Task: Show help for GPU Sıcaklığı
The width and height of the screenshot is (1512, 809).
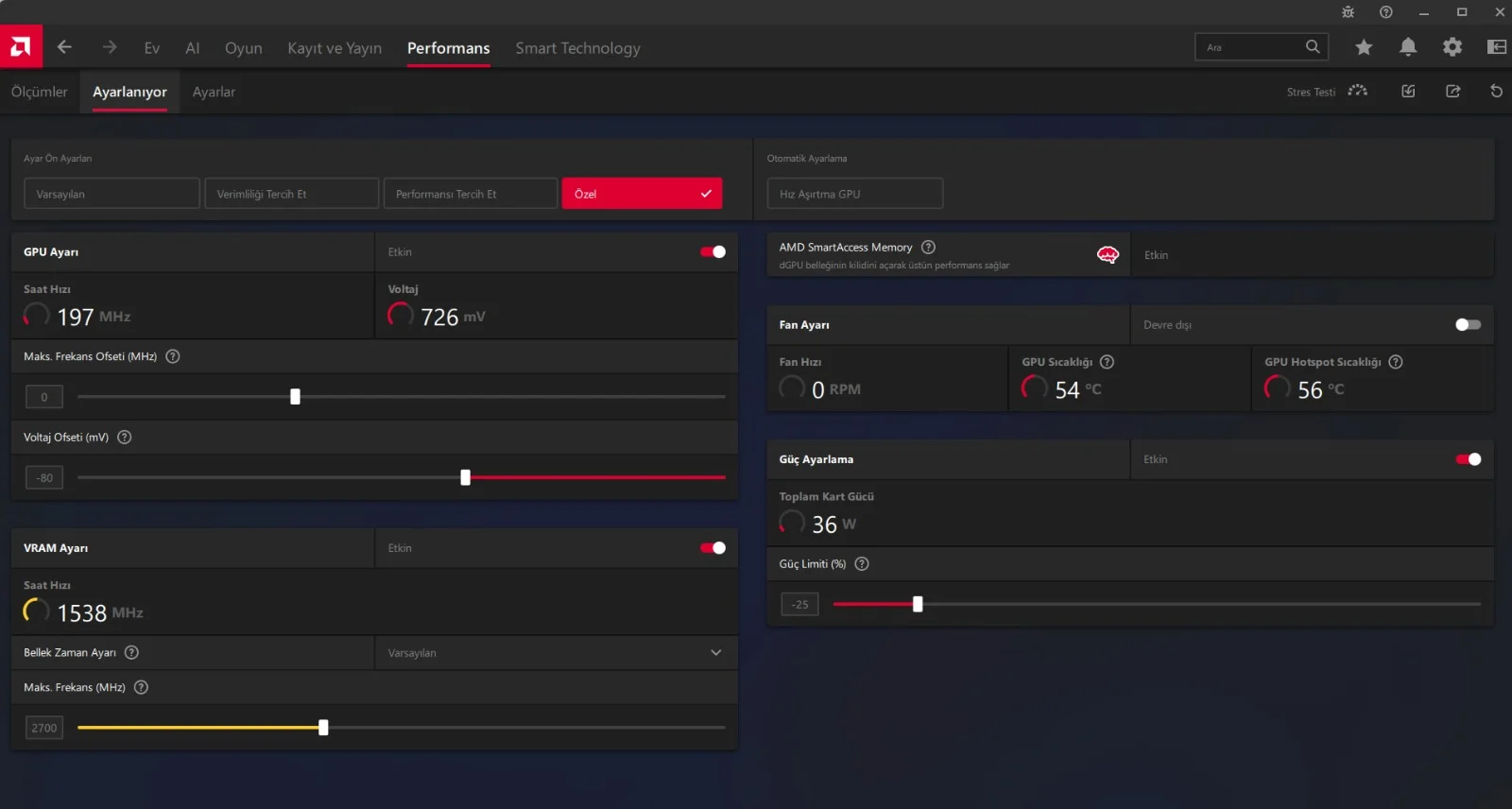Action: coord(1108,362)
